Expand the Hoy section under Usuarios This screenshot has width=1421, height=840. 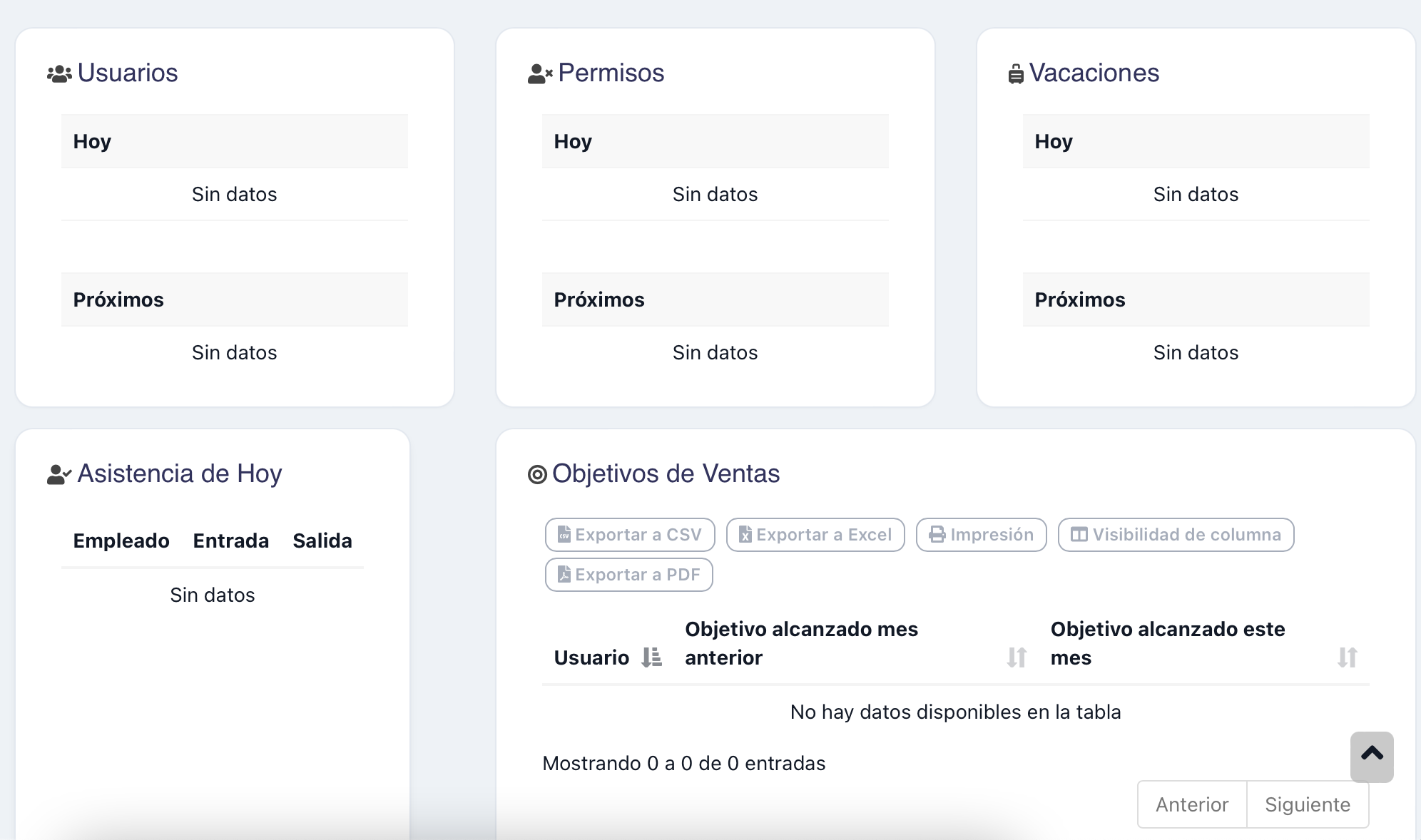(234, 141)
